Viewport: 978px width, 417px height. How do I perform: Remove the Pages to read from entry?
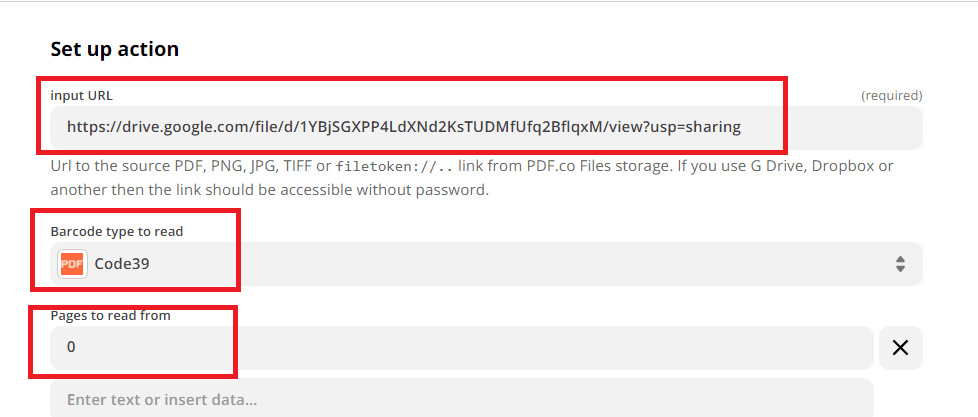click(900, 348)
